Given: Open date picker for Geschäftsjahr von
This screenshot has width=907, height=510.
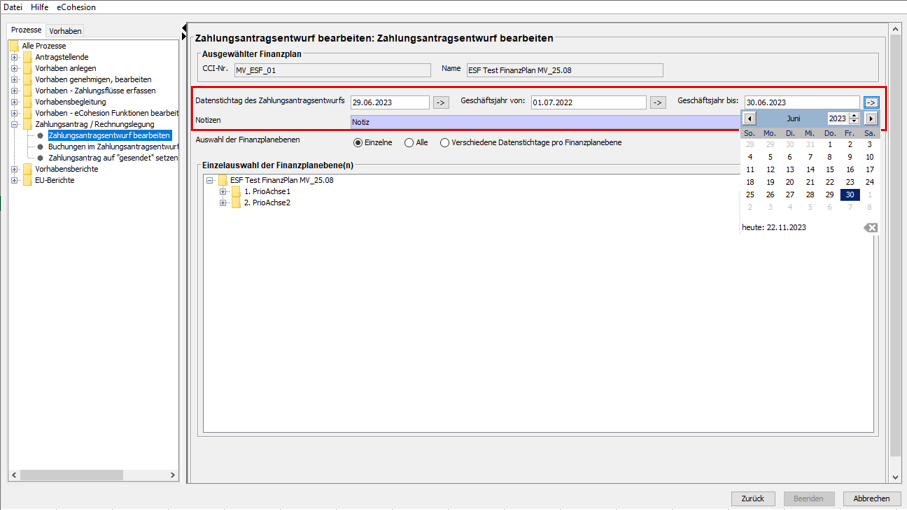Looking at the screenshot, I should coord(658,103).
